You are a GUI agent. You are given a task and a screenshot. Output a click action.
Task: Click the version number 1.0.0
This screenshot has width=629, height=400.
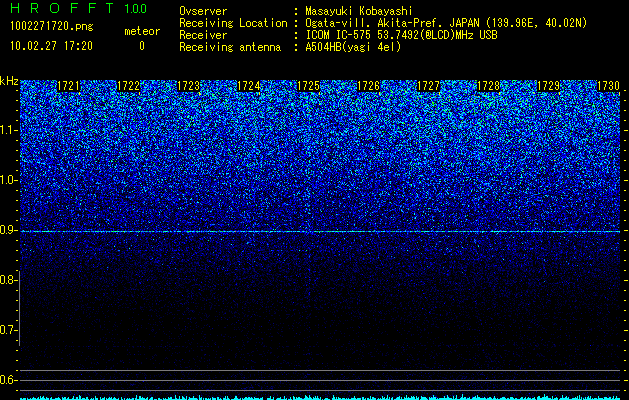tap(136, 9)
